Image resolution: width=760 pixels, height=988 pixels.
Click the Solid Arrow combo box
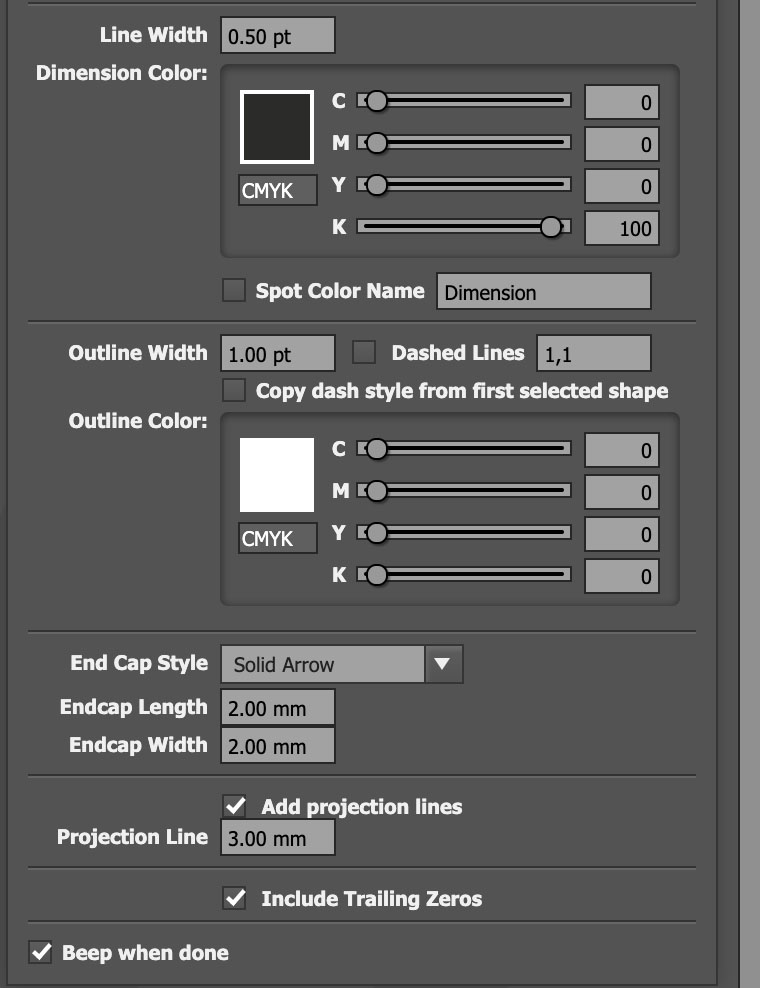tap(323, 664)
